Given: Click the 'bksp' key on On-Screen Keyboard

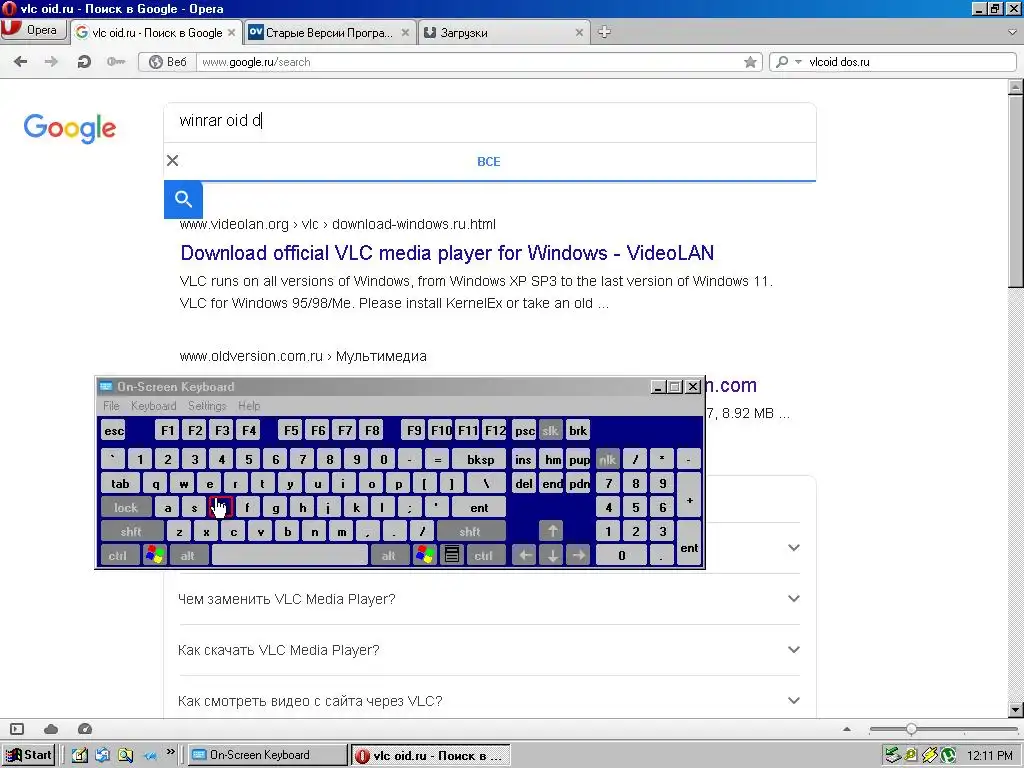Looking at the screenshot, I should pyautogui.click(x=480, y=460).
